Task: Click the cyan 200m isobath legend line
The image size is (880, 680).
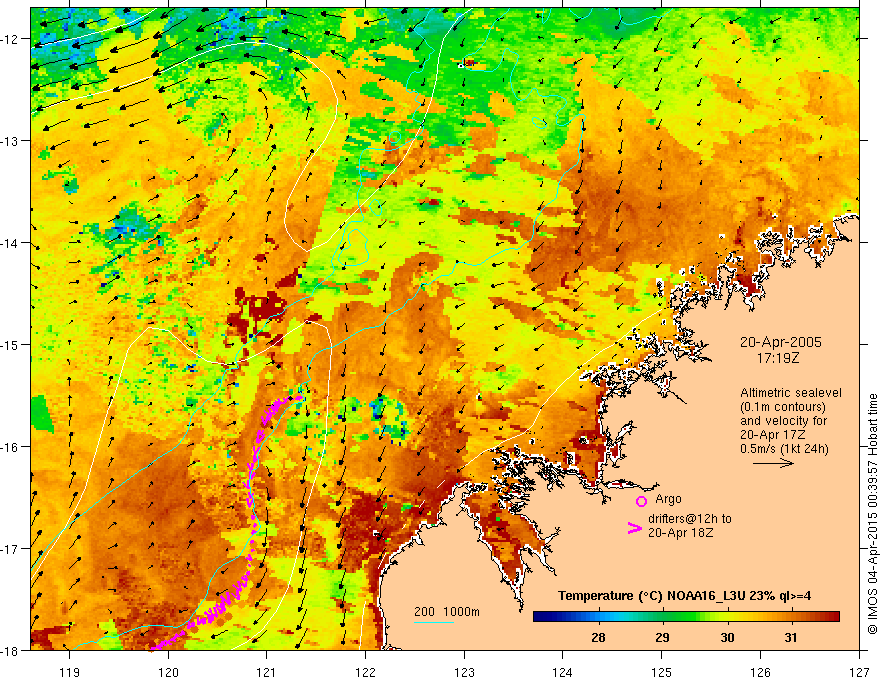Action: 434,622
